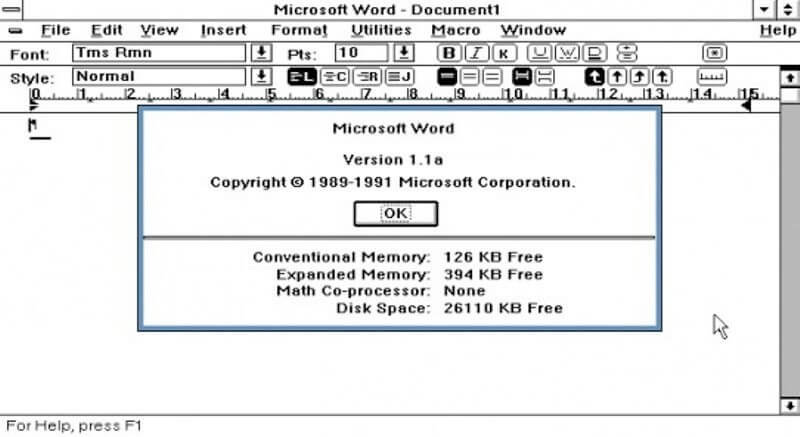The width and height of the screenshot is (800, 437).
Task: Click the right indent marker on ruler
Action: tap(745, 105)
